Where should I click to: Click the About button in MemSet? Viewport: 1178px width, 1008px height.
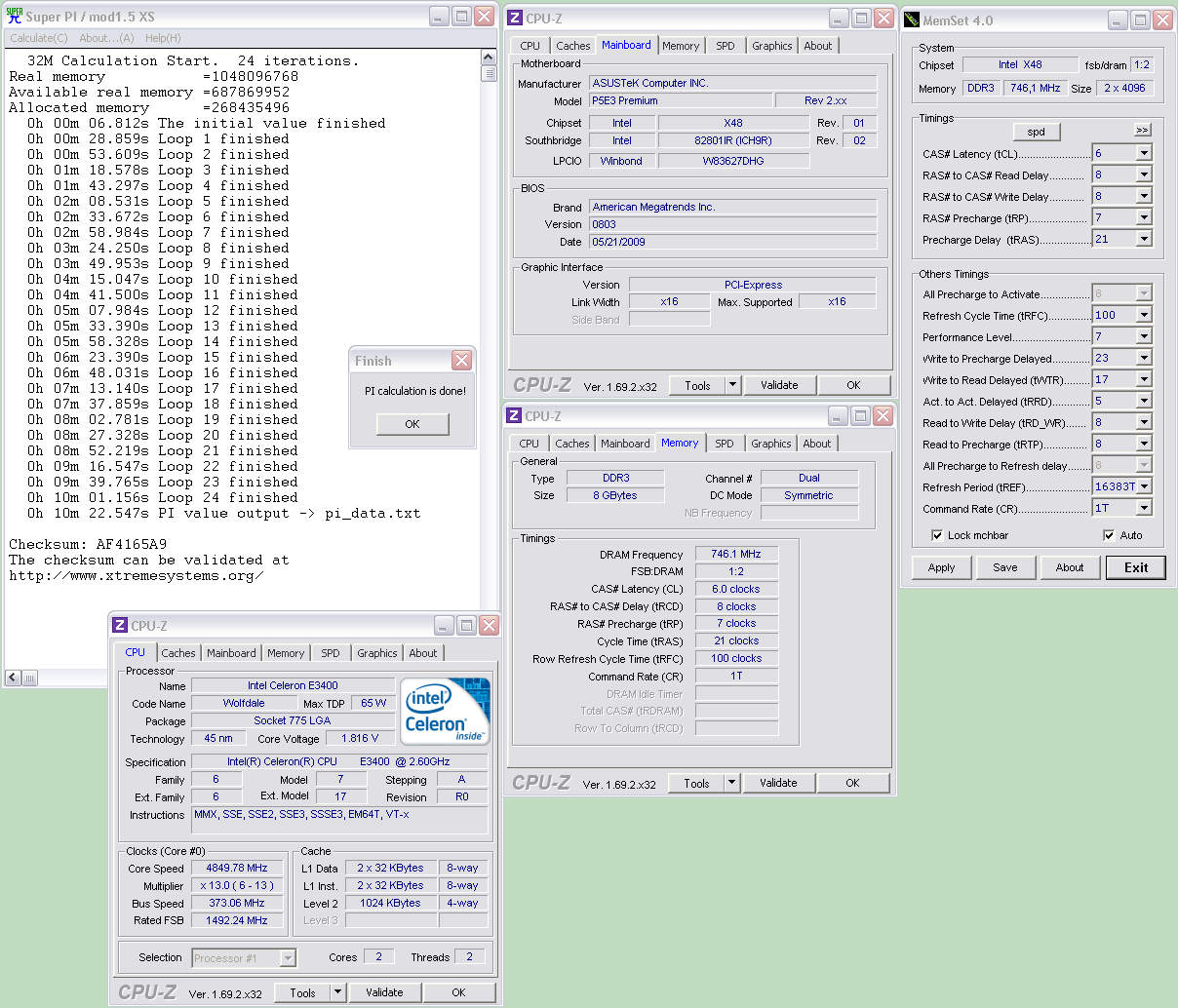1070,567
